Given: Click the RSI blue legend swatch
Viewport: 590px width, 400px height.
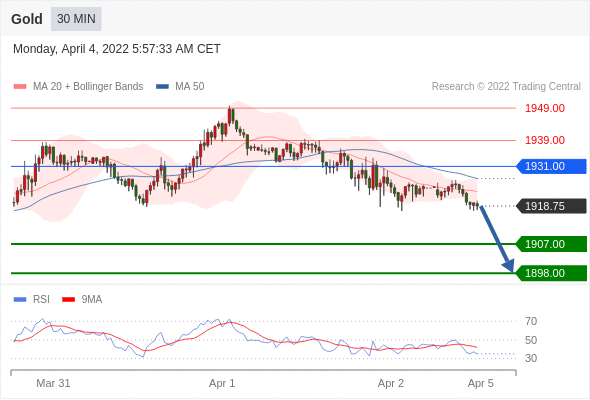Looking at the screenshot, I should [x=20, y=300].
